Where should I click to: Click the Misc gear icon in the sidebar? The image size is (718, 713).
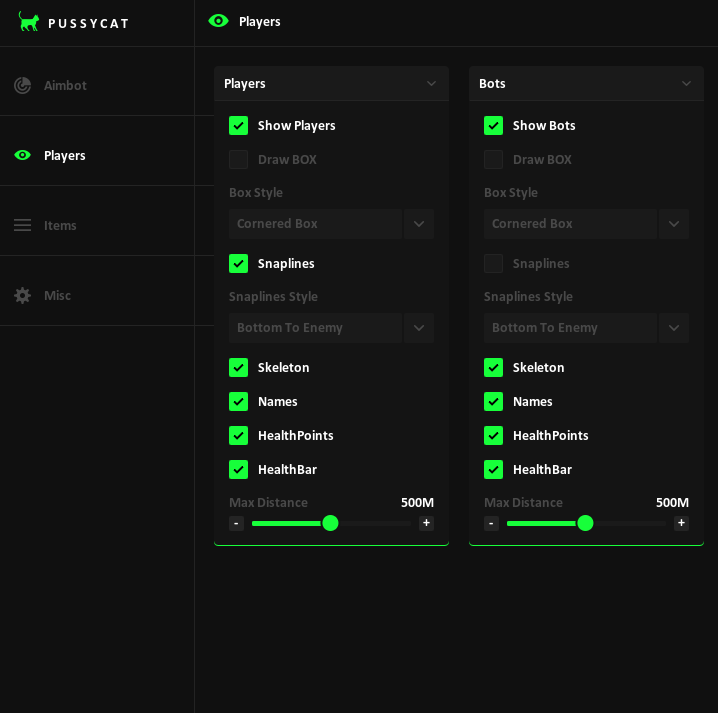[22, 295]
